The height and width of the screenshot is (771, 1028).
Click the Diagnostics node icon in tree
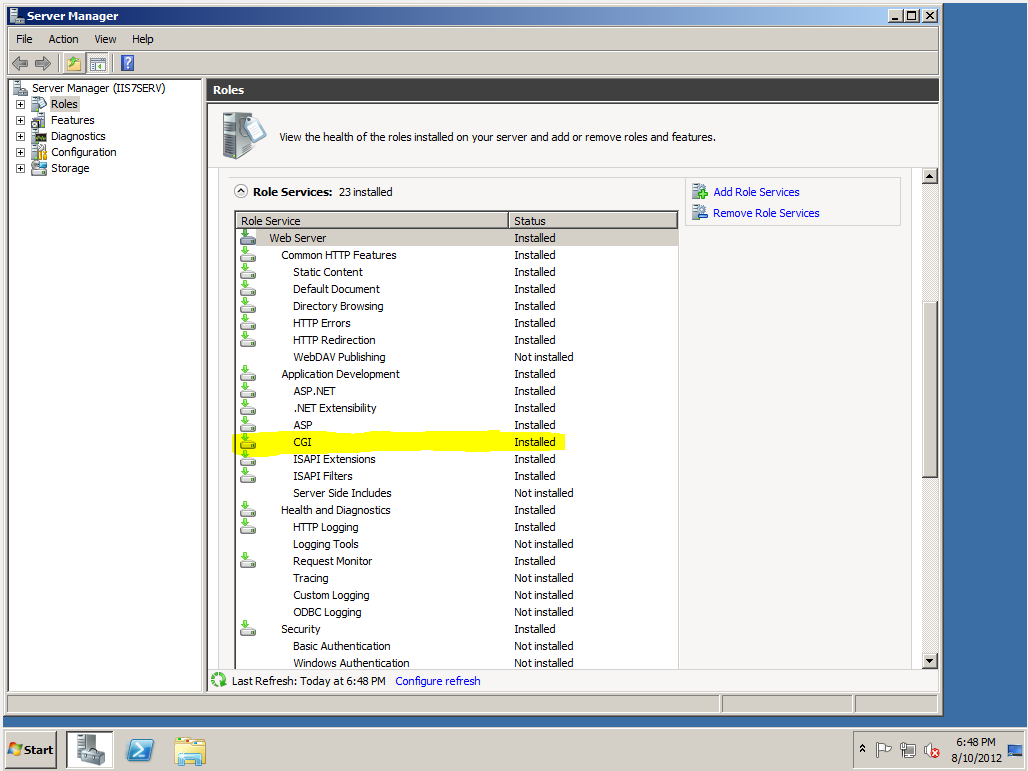(x=39, y=136)
